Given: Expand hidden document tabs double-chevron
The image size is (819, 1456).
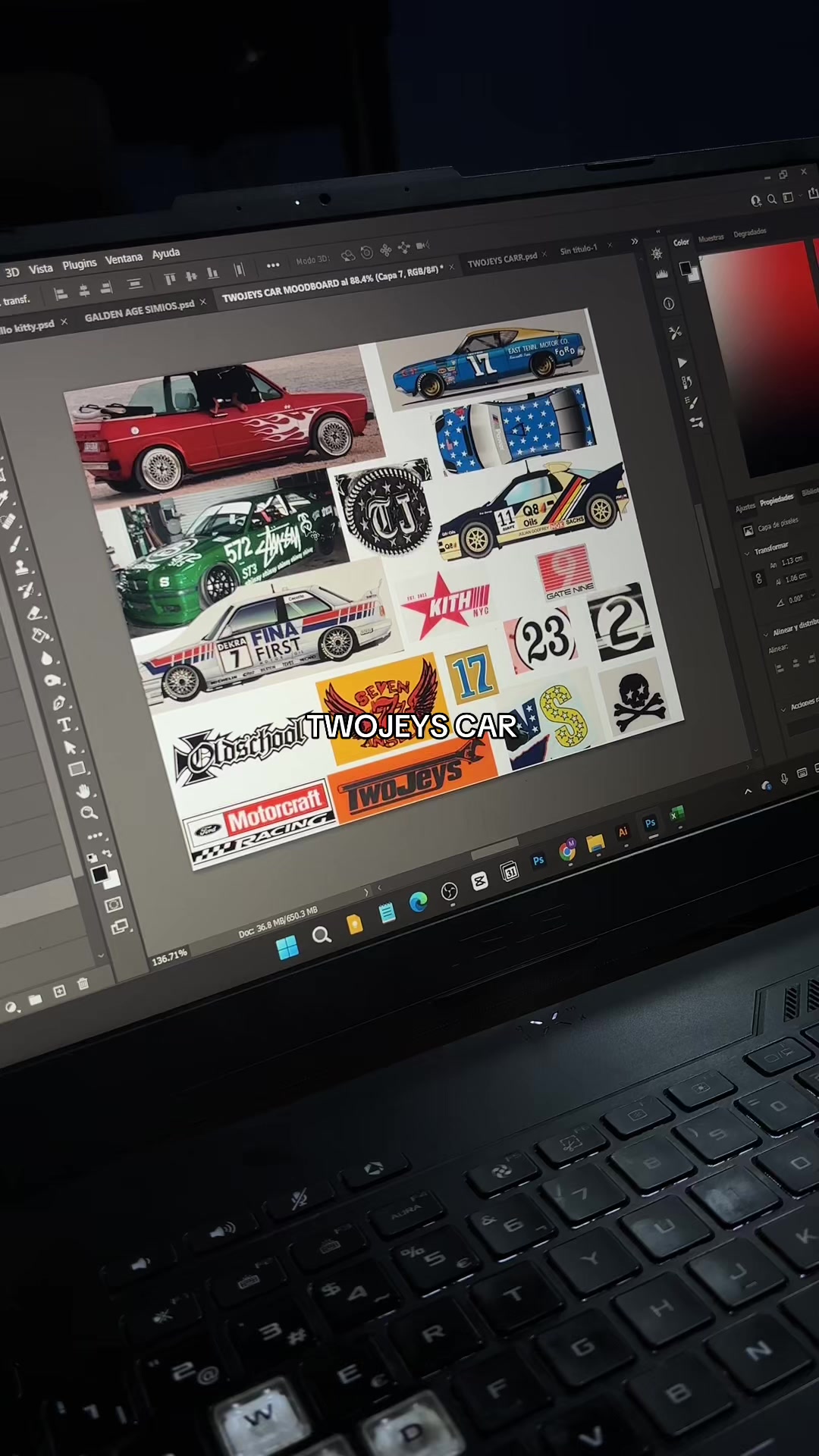Looking at the screenshot, I should point(634,241).
